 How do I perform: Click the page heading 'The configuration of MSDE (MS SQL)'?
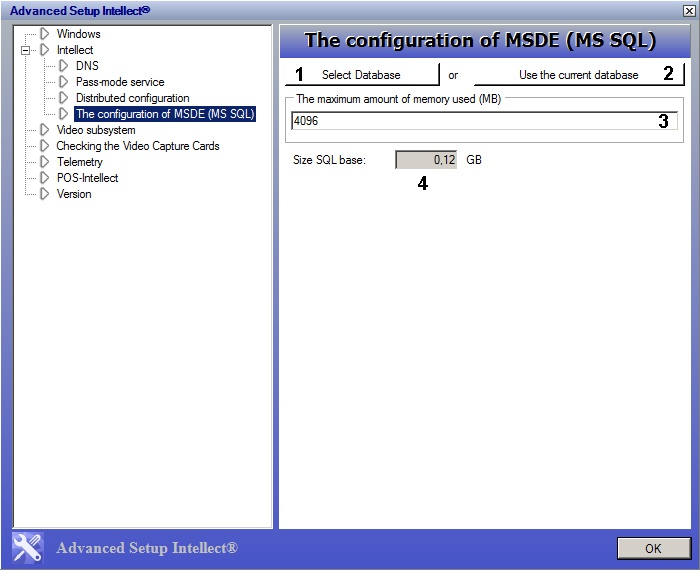[x=480, y=40]
